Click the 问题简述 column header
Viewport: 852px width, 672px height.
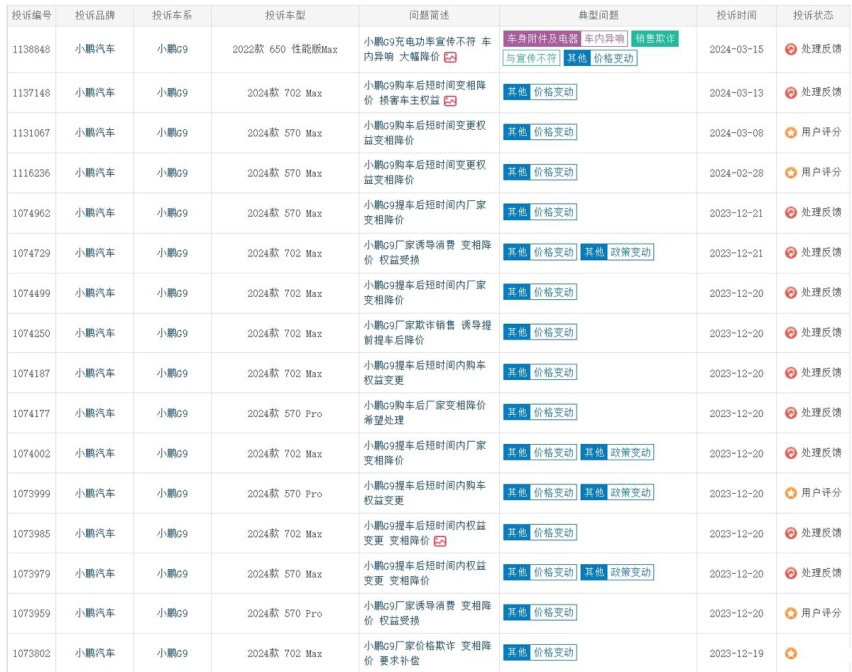[429, 15]
